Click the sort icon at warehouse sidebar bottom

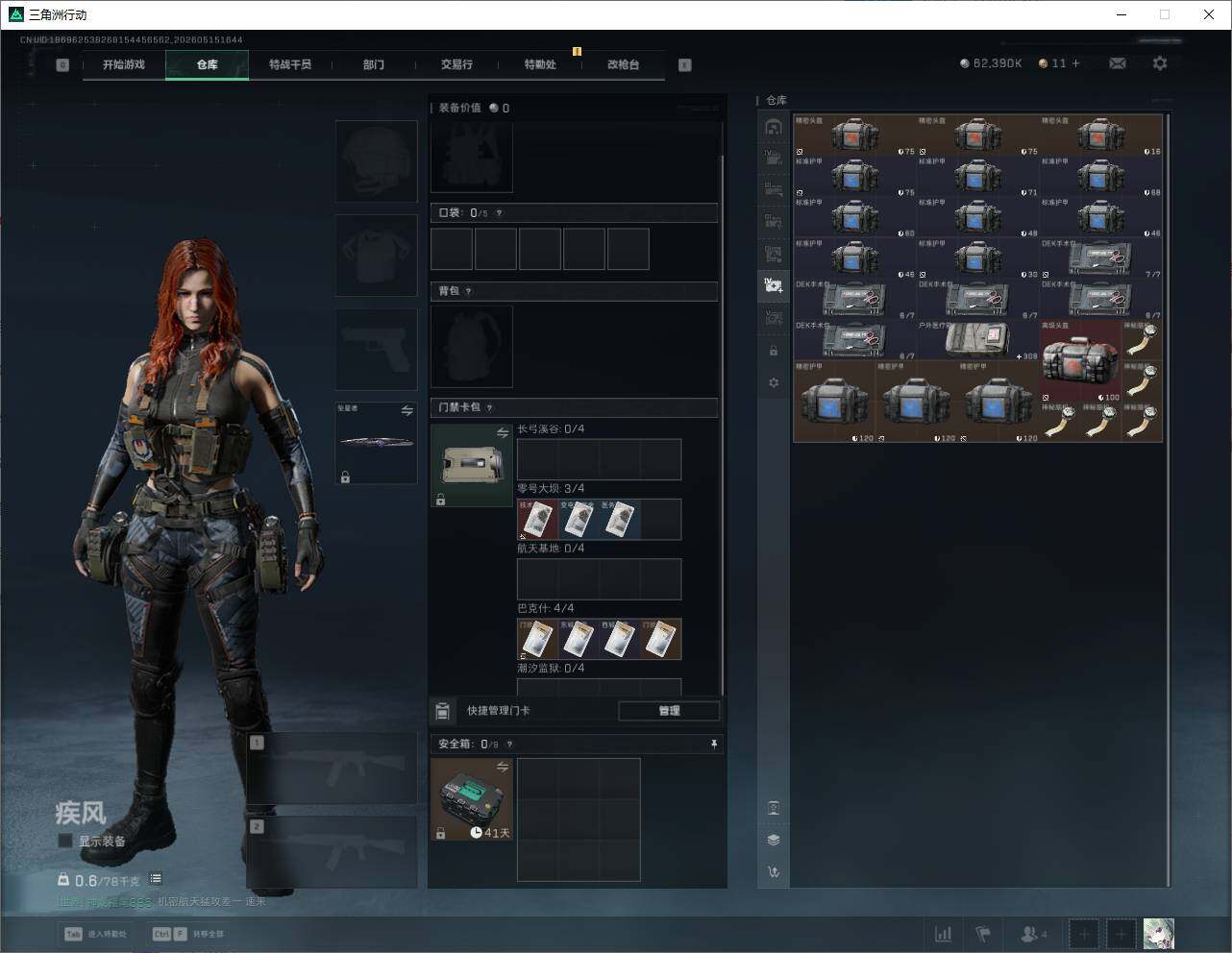tap(774, 872)
